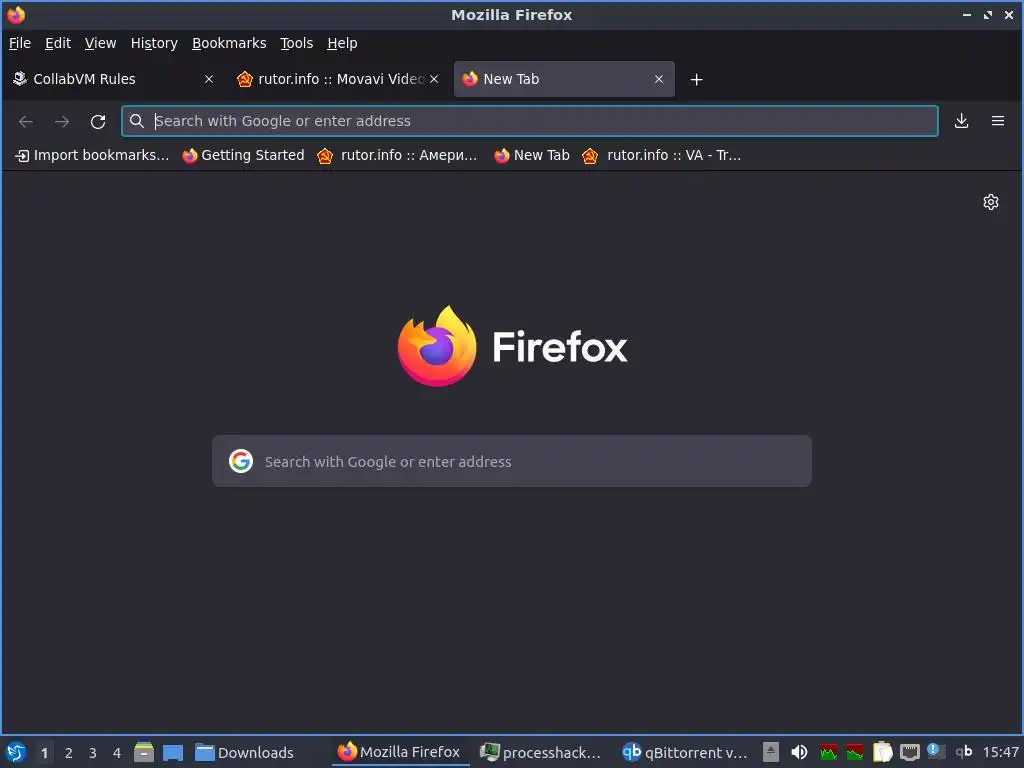Click Import bookmarks in bookmarks toolbar
The height and width of the screenshot is (768, 1024).
[92, 155]
